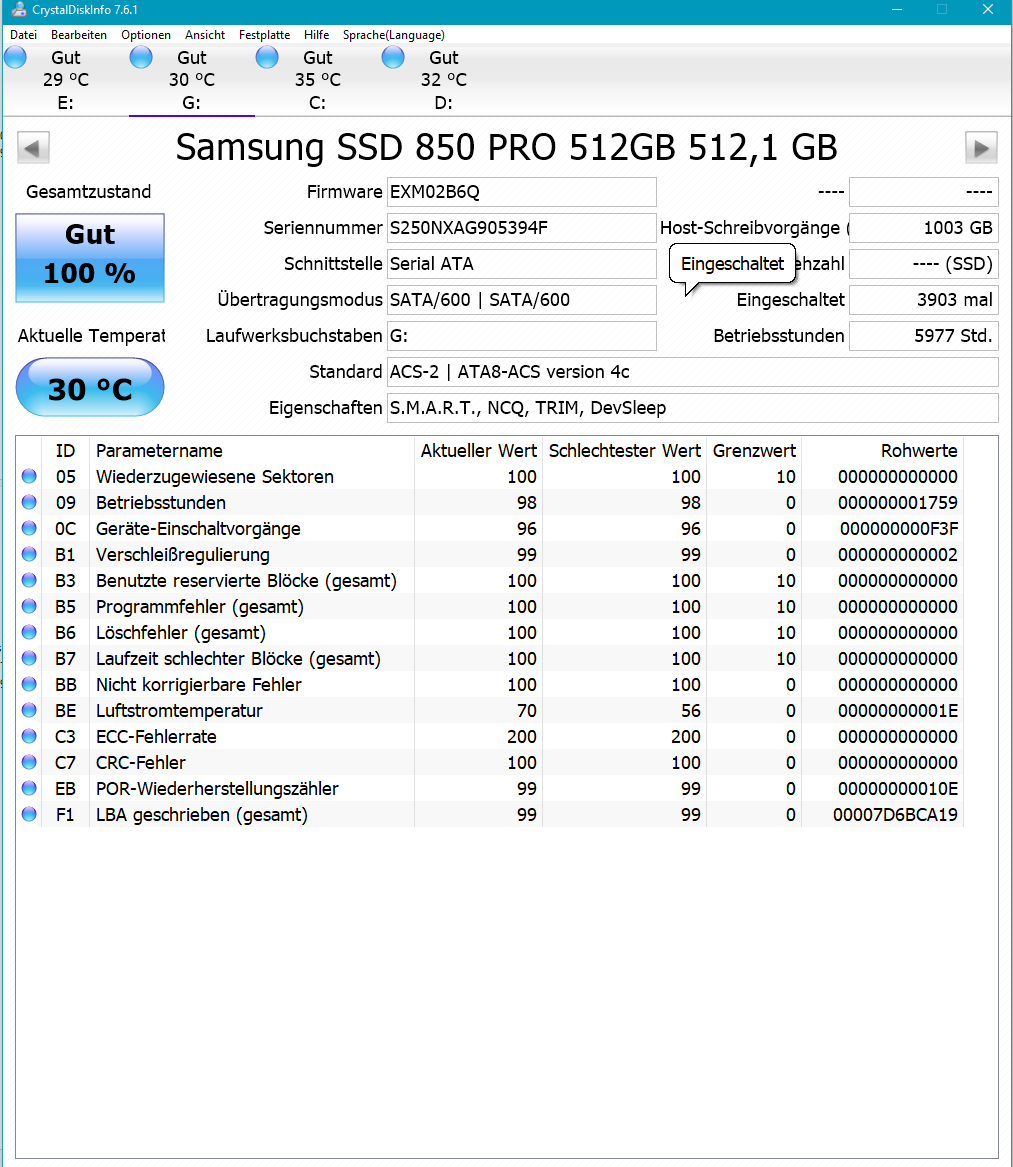The width and height of the screenshot is (1013, 1167).
Task: Click the Schlechtester Wert column header
Action: (x=624, y=451)
